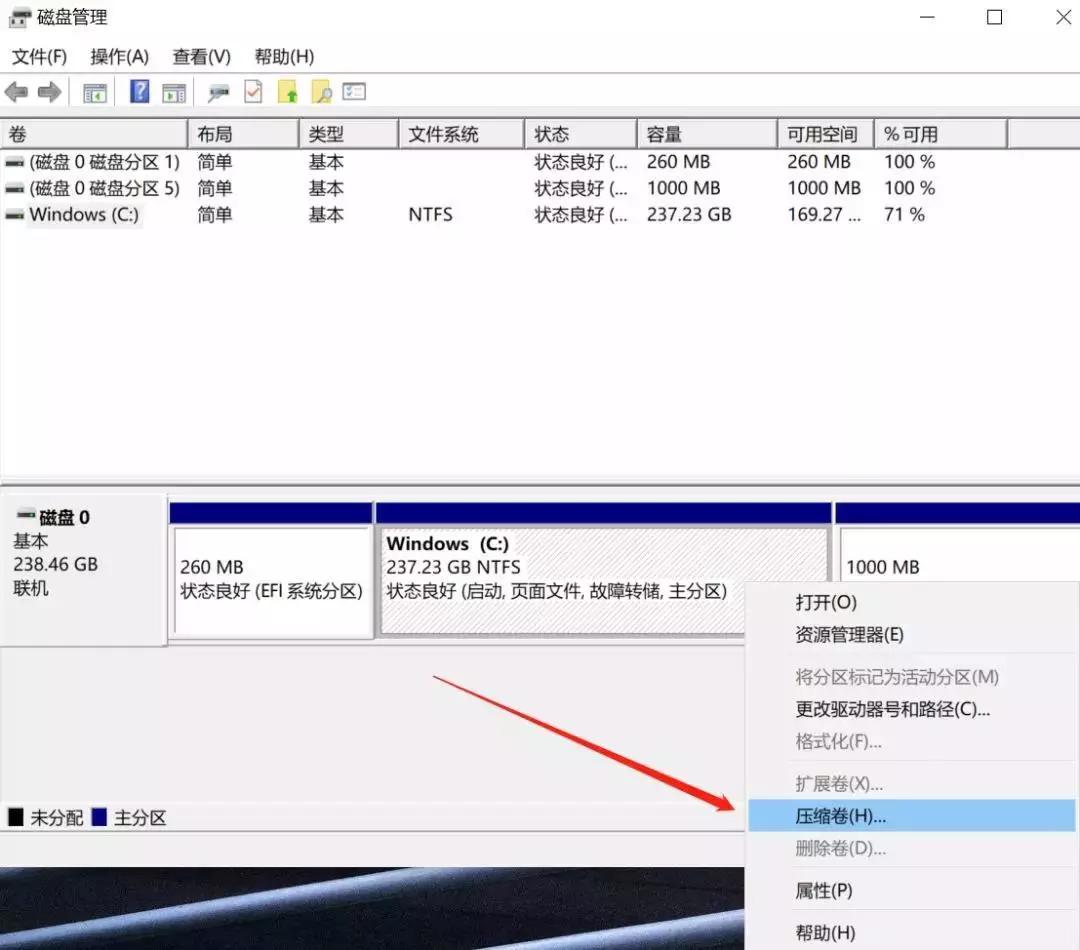Image resolution: width=1080 pixels, height=950 pixels.
Task: Toggle the show/hide action pane toolbar button
Action: [173, 92]
